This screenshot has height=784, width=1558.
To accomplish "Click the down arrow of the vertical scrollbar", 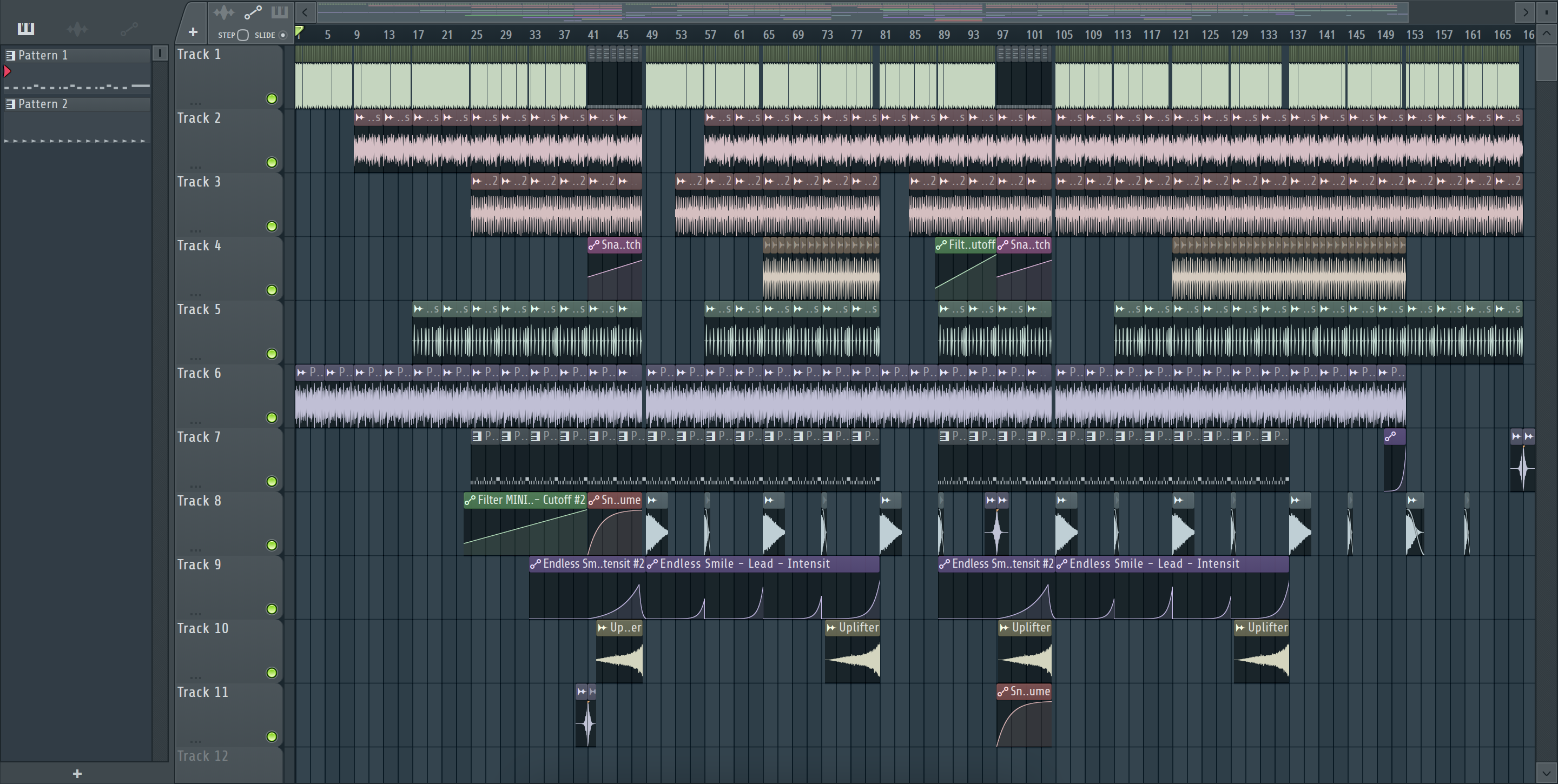I will pos(1547,772).
